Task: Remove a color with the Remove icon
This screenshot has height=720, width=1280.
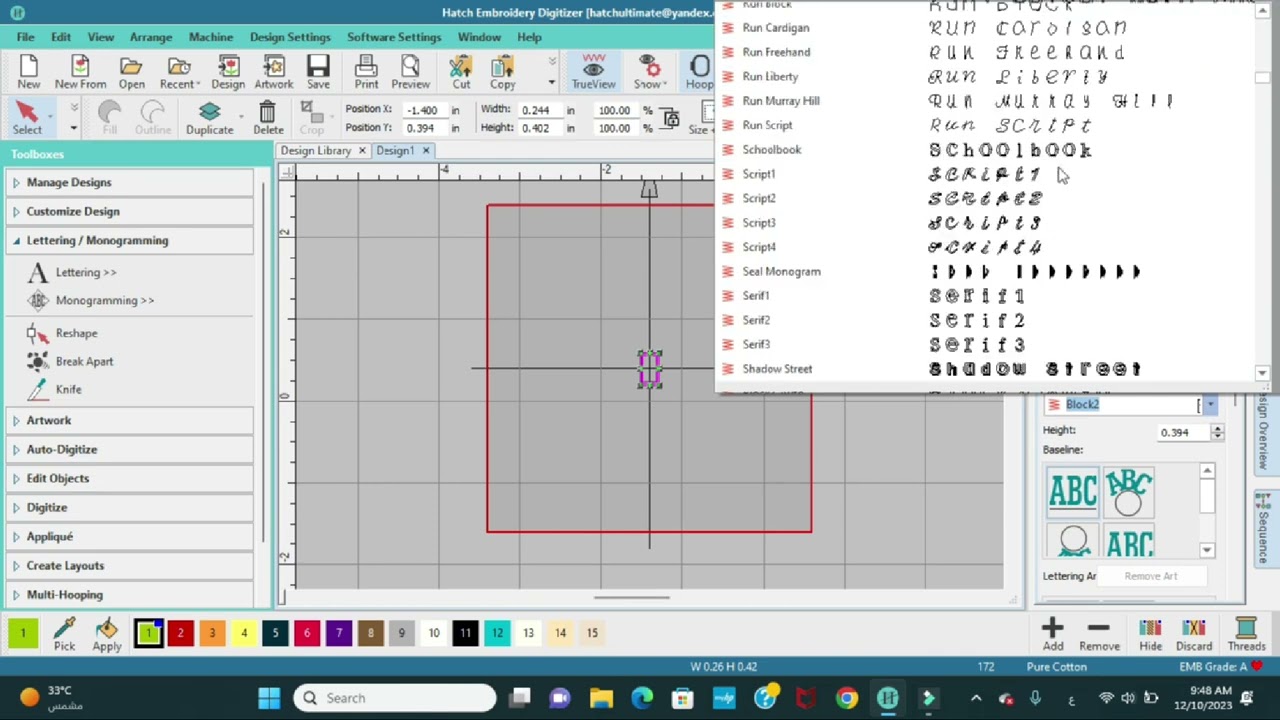Action: pos(1099,635)
